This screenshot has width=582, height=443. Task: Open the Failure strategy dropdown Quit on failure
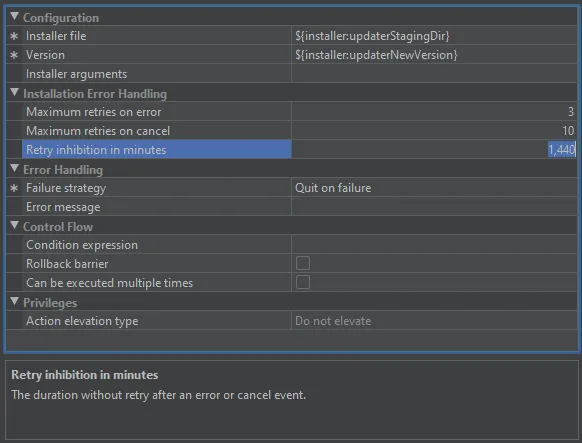point(434,188)
